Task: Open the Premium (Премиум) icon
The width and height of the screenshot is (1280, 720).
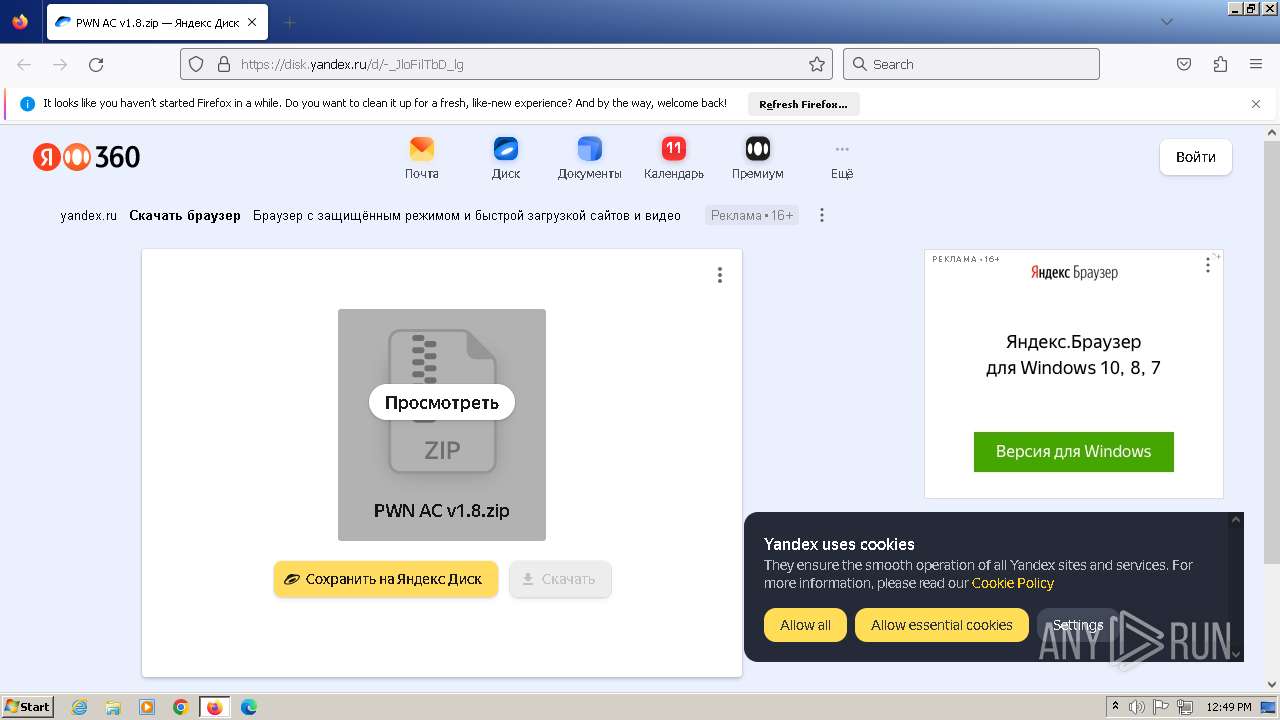Action: [x=758, y=158]
